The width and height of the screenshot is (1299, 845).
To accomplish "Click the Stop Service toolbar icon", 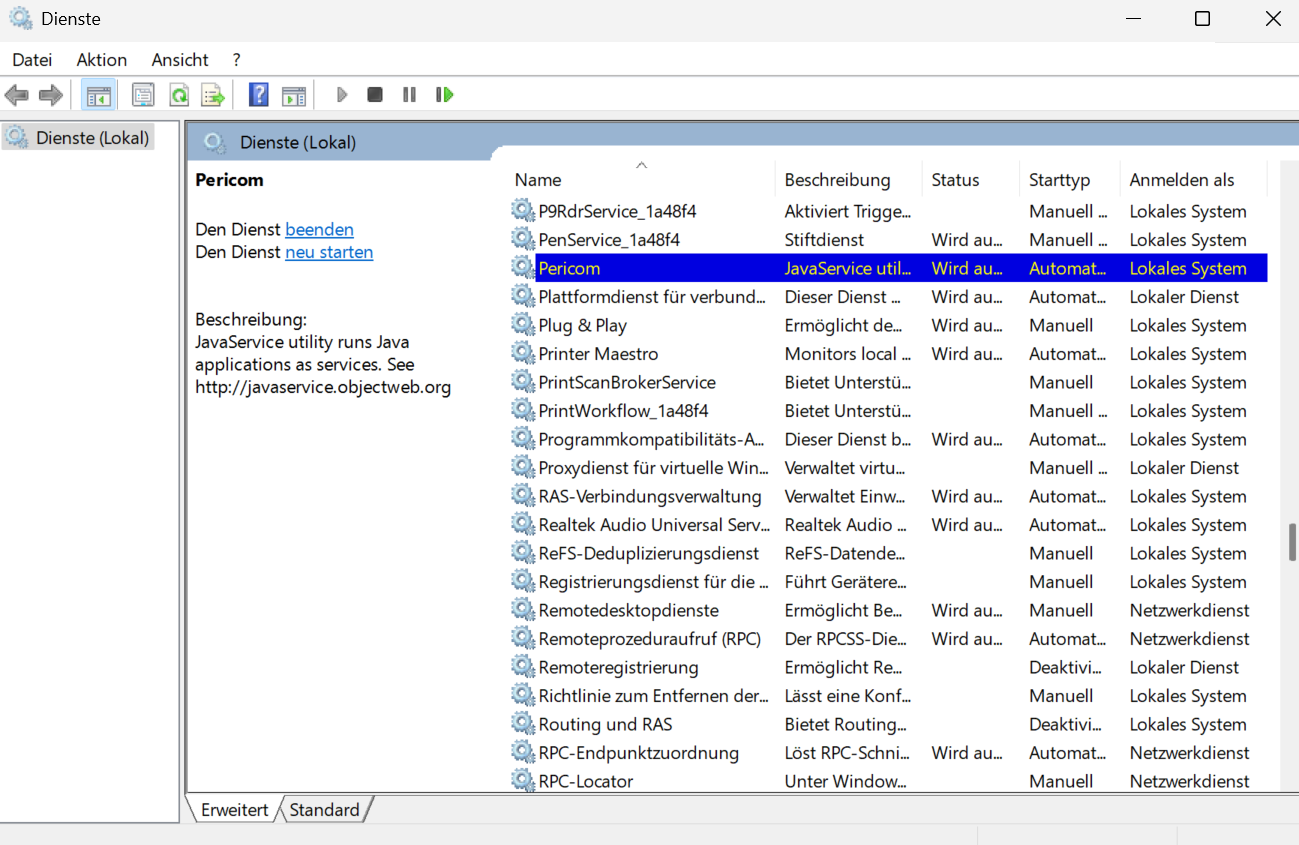I will (x=375, y=95).
